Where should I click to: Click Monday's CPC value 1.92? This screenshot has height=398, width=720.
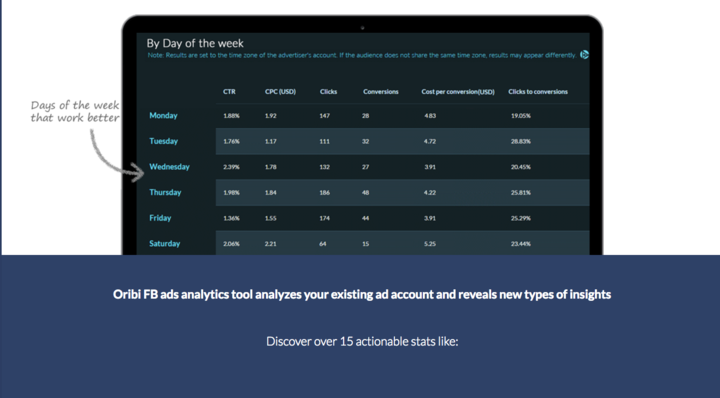[x=270, y=116]
